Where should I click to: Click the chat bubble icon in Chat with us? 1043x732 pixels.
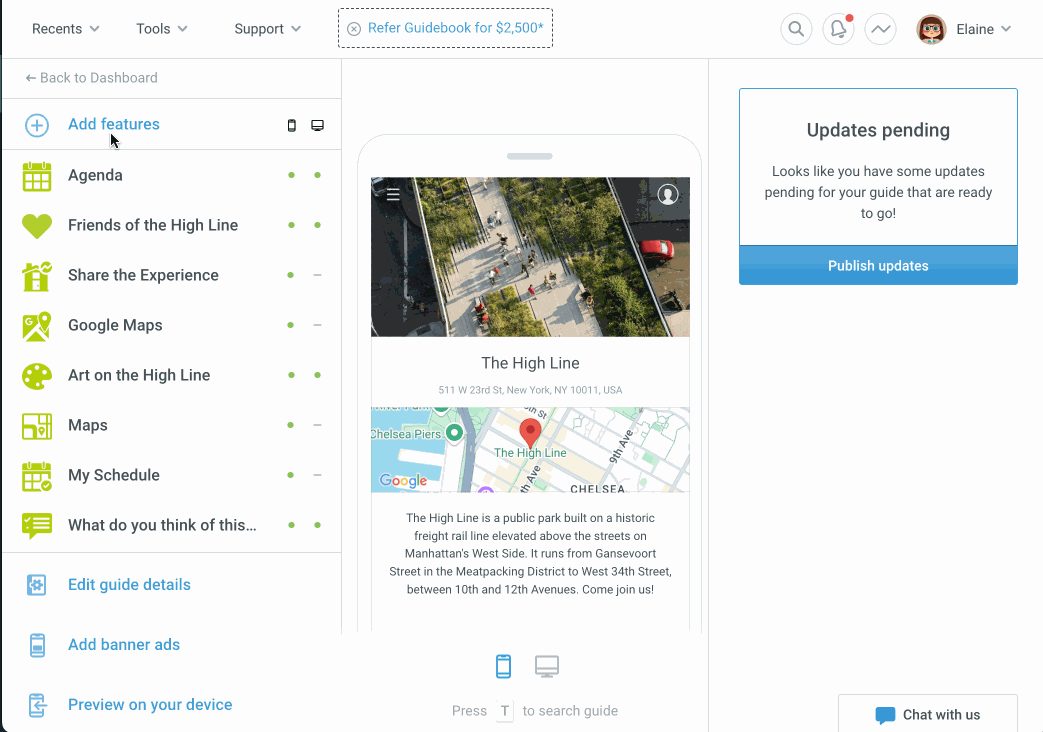(x=885, y=715)
